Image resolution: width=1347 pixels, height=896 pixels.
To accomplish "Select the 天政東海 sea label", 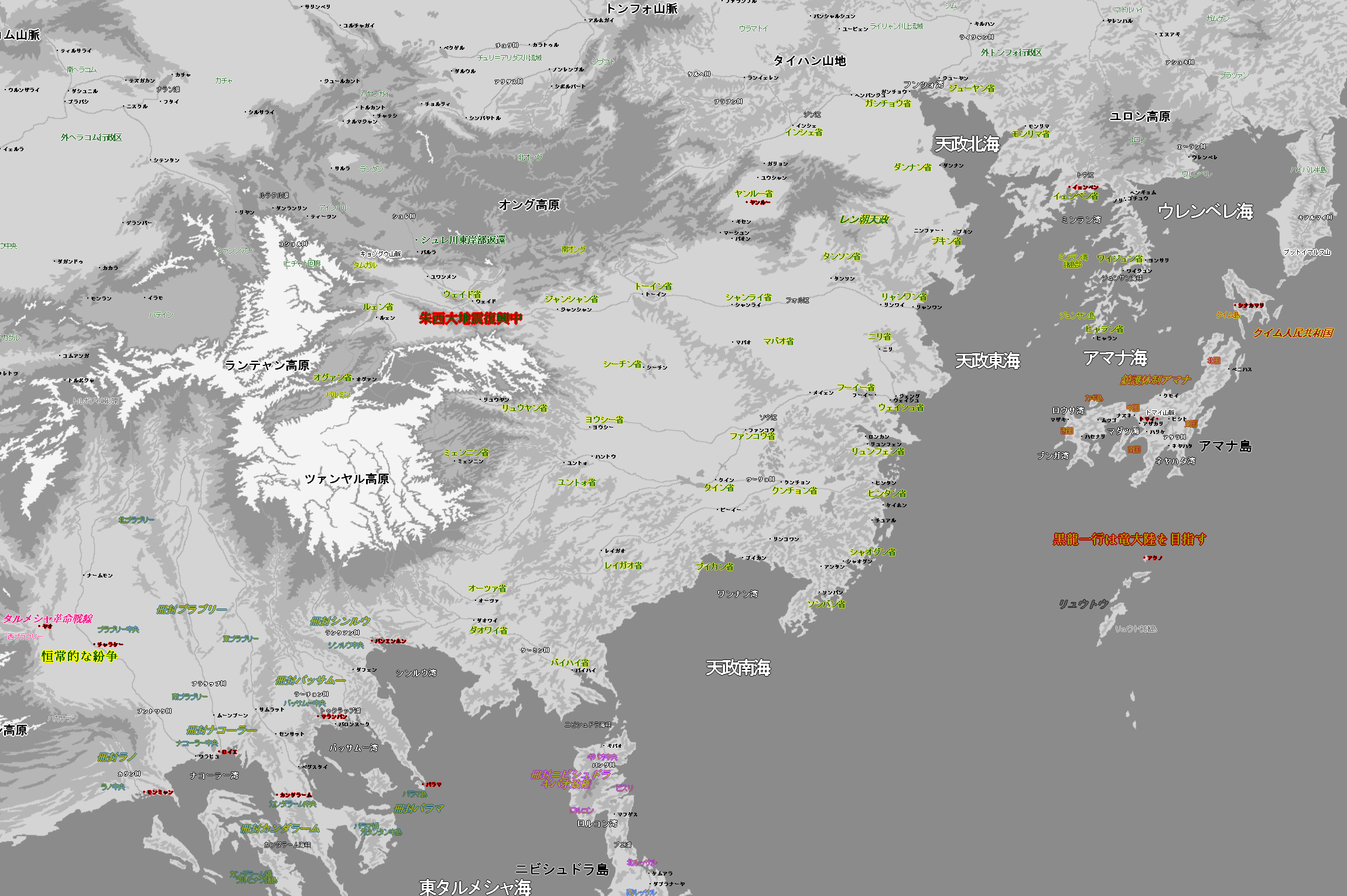I will (987, 361).
